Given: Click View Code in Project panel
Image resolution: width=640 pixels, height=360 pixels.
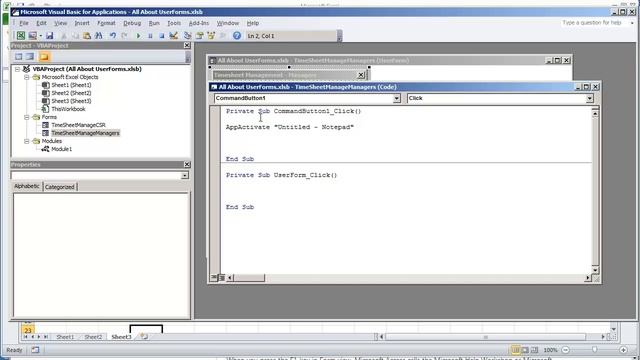Looking at the screenshot, I should 19,56.
